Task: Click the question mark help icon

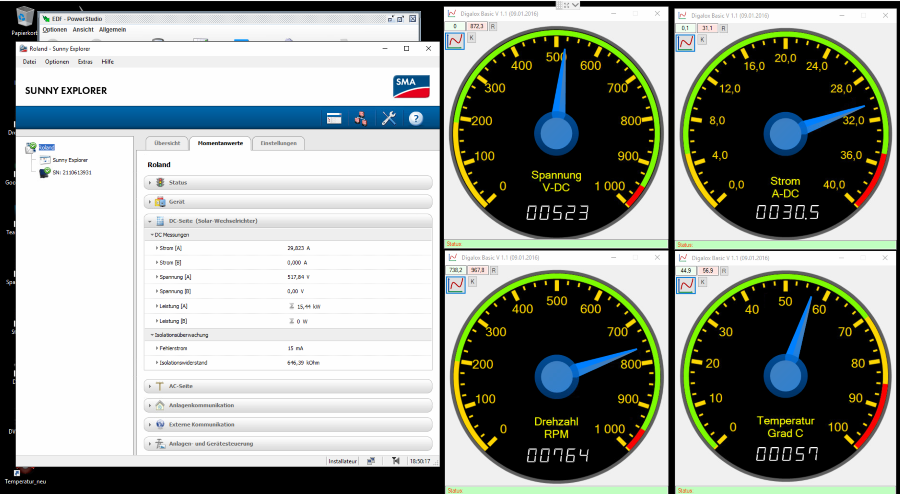Action: pyautogui.click(x=416, y=119)
